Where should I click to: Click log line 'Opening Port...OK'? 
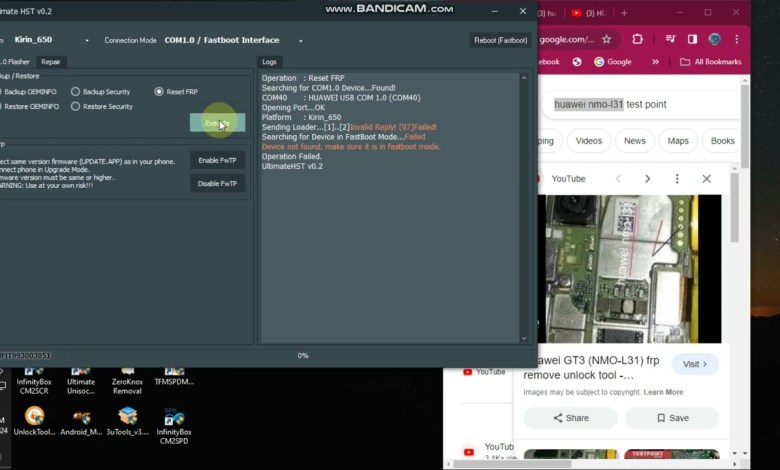[x=293, y=107]
